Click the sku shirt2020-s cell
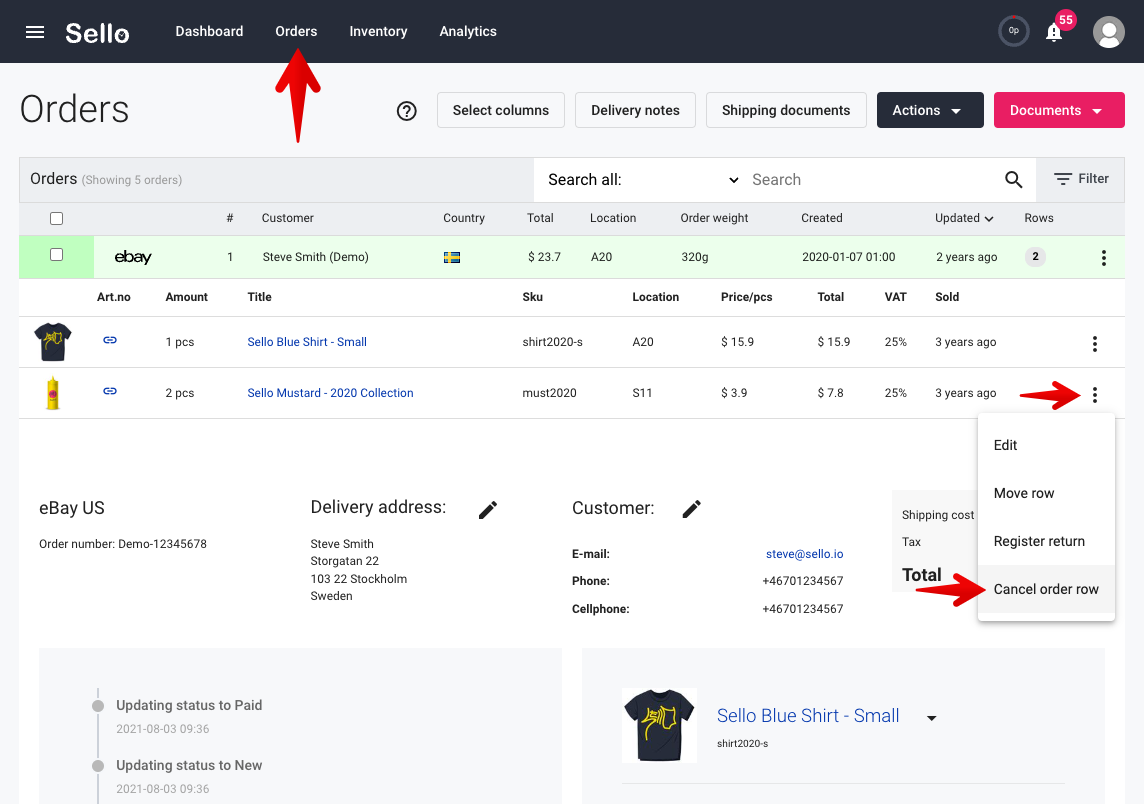Image resolution: width=1144 pixels, height=804 pixels. tap(552, 342)
